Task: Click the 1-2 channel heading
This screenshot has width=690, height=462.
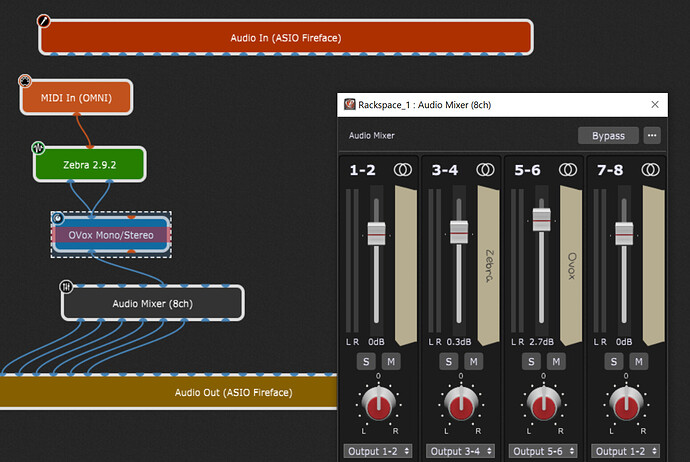Action: 362,170
